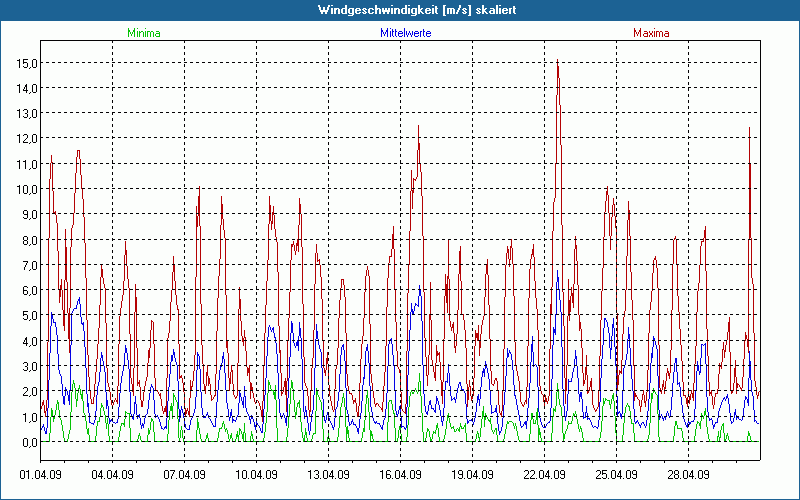The width and height of the screenshot is (800, 500).
Task: Click the red 15 m/s peak near 22.04.09
Action: click(x=558, y=61)
